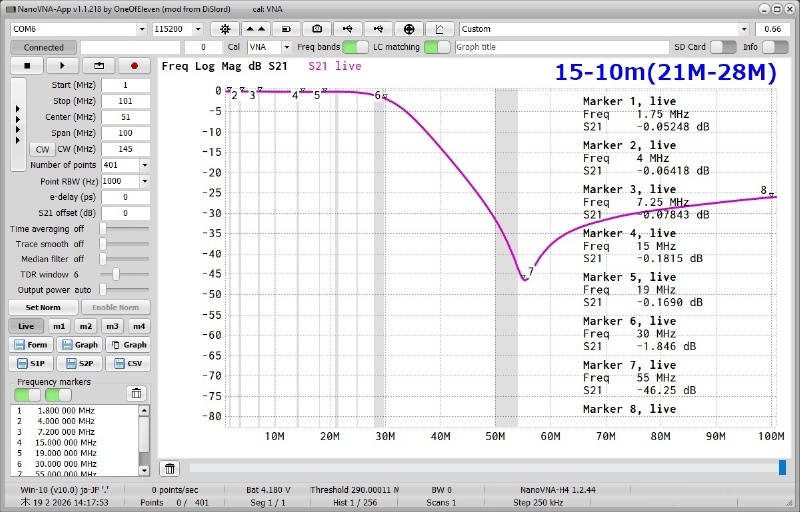Click the crosshair target icon in toolbar

(411, 29)
